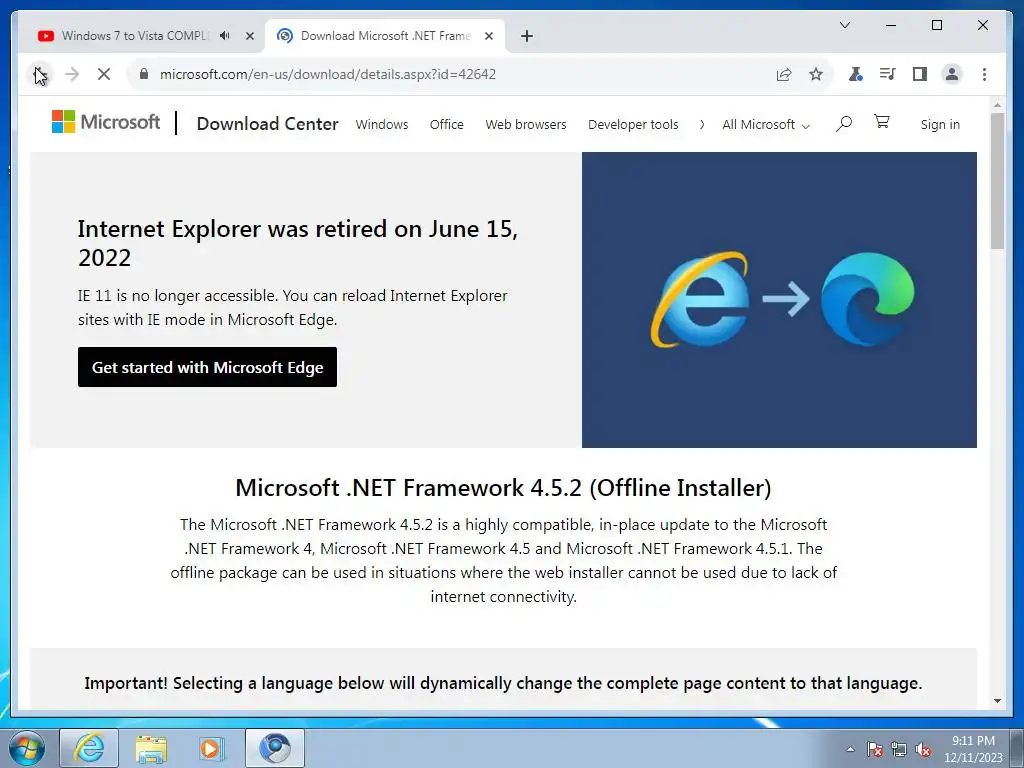1024x768 pixels.
Task: Open the Action Center flag tray icon
Action: click(875, 749)
